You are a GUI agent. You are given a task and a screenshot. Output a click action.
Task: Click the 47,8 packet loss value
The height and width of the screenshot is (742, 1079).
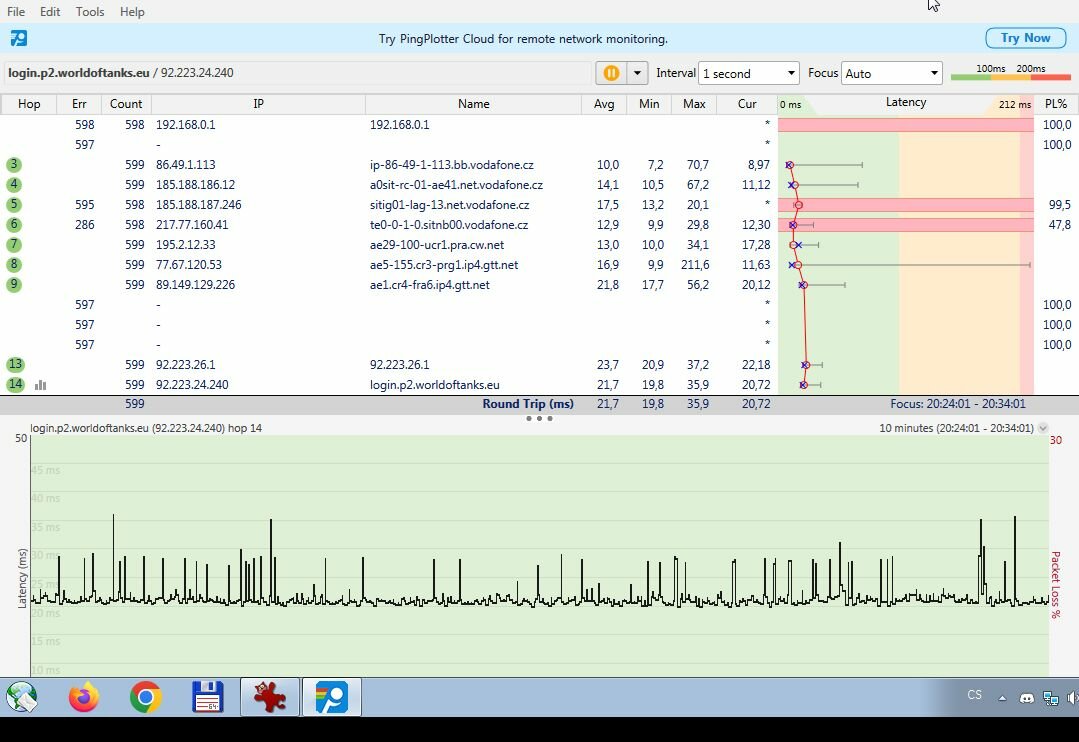pyautogui.click(x=1060, y=224)
